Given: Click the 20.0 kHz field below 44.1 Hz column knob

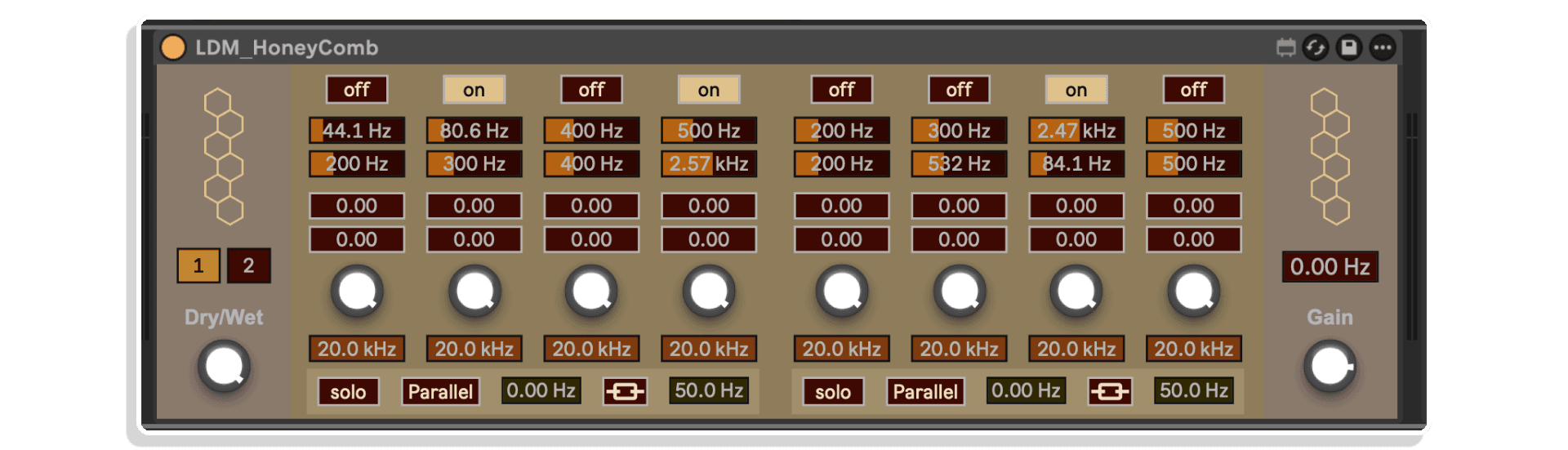Looking at the screenshot, I should pyautogui.click(x=357, y=350).
